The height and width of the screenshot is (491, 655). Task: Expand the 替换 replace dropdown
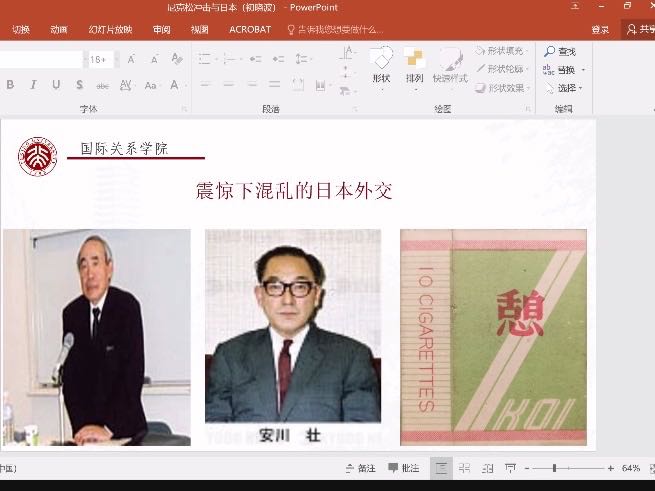[583, 70]
